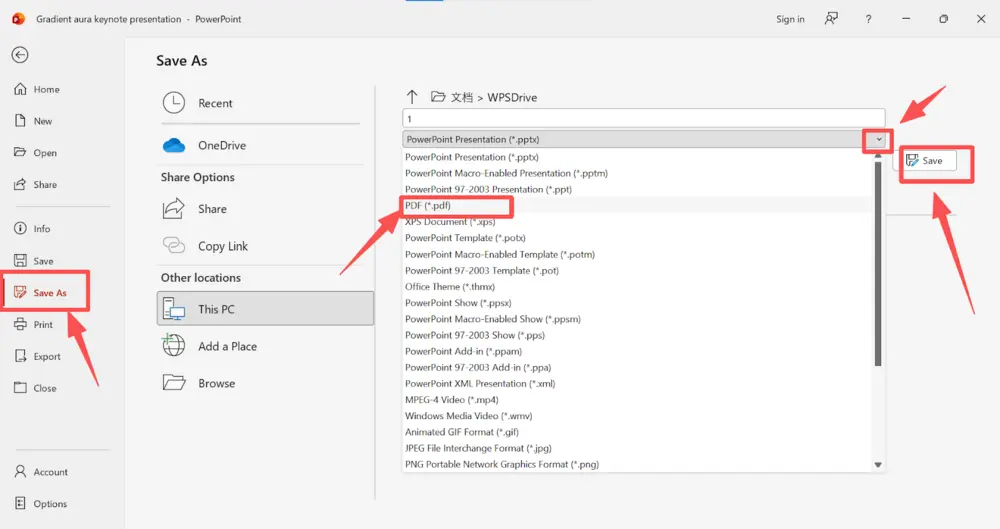Open Home in backstage sidebar
Screen dimensions: 1000x529
click(x=37, y=89)
